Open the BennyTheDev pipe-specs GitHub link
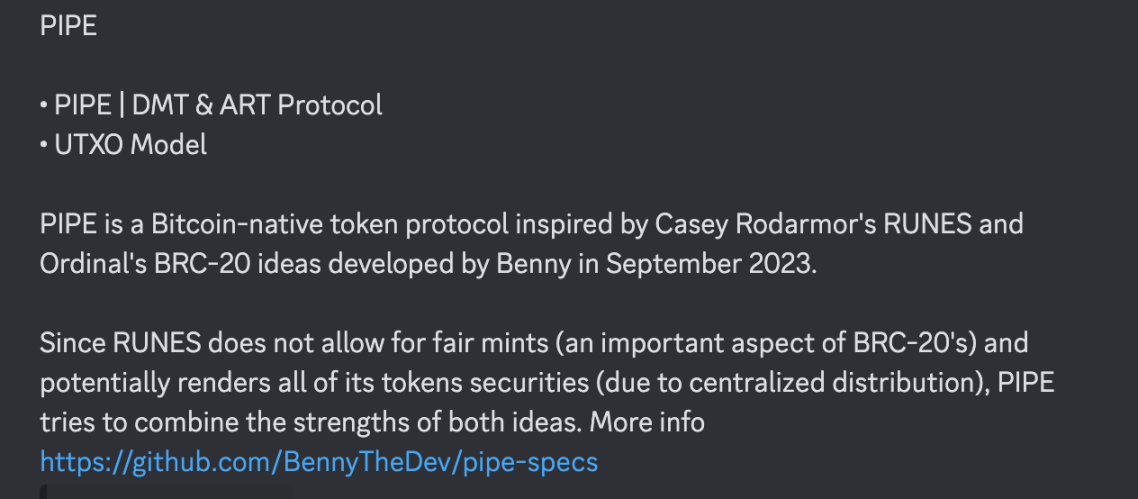1138x499 pixels. coord(318,462)
